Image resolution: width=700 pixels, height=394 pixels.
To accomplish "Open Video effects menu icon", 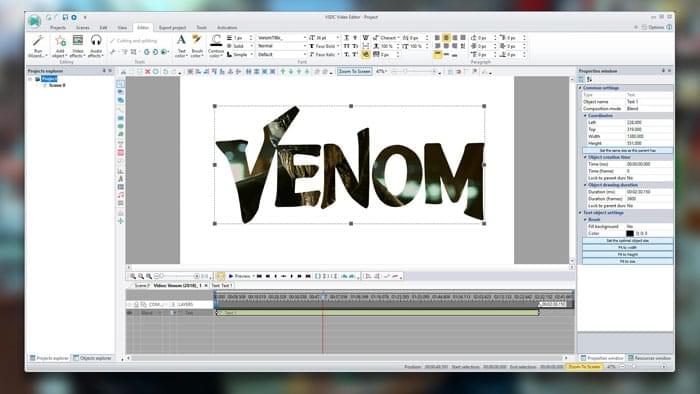I will coord(78,46).
